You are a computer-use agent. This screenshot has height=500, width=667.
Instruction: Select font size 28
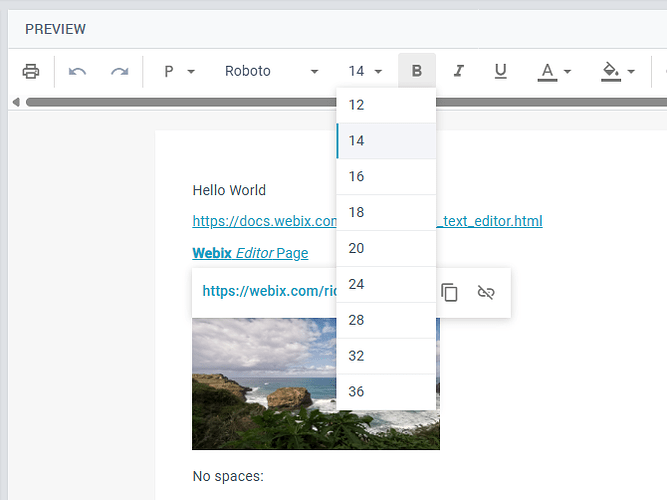[386, 320]
